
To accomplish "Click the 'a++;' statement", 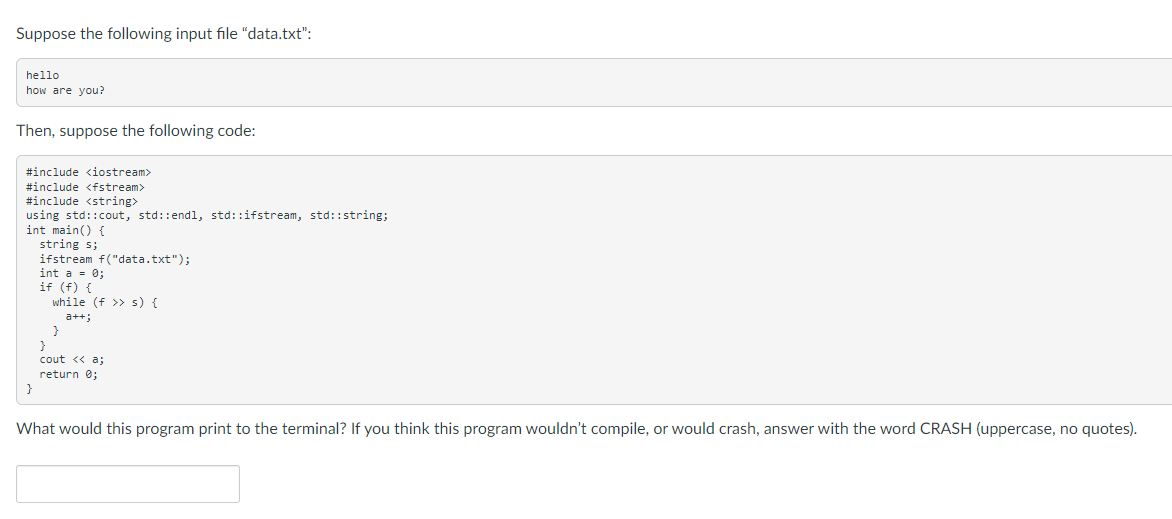I will coord(78,316).
